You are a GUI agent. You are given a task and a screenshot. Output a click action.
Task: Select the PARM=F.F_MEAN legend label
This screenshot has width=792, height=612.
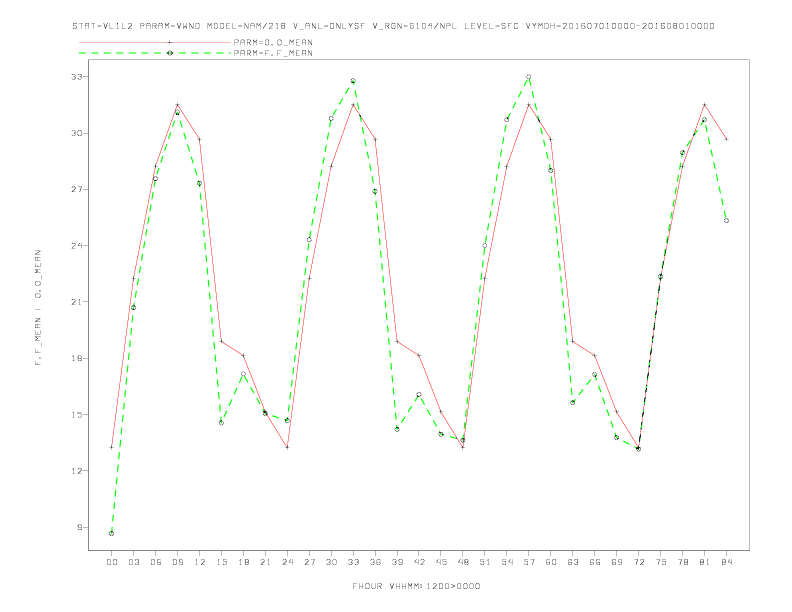tap(273, 53)
